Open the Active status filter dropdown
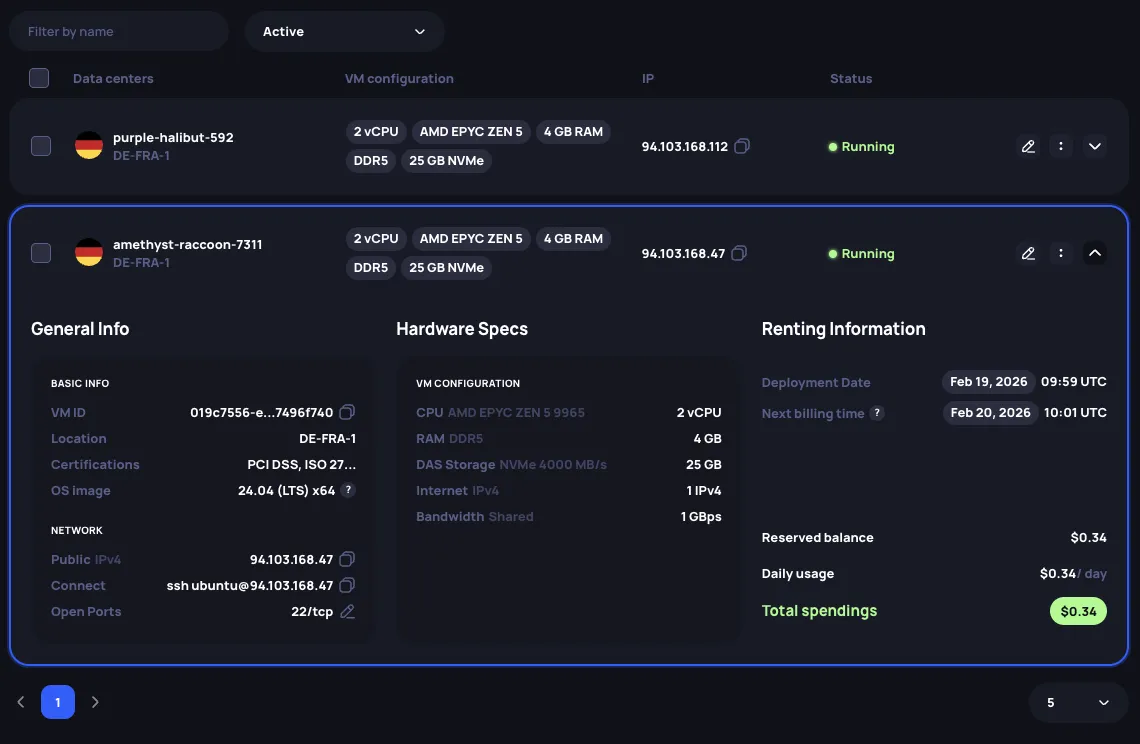The height and width of the screenshot is (744, 1140). click(x=344, y=32)
